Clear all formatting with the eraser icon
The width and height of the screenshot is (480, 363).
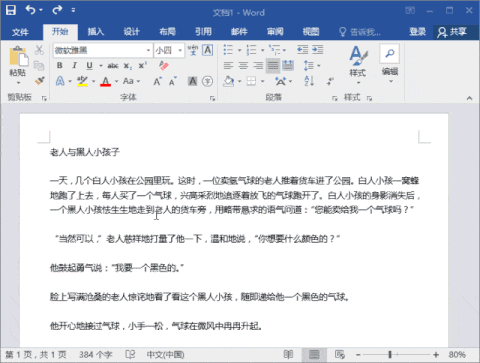(164, 65)
